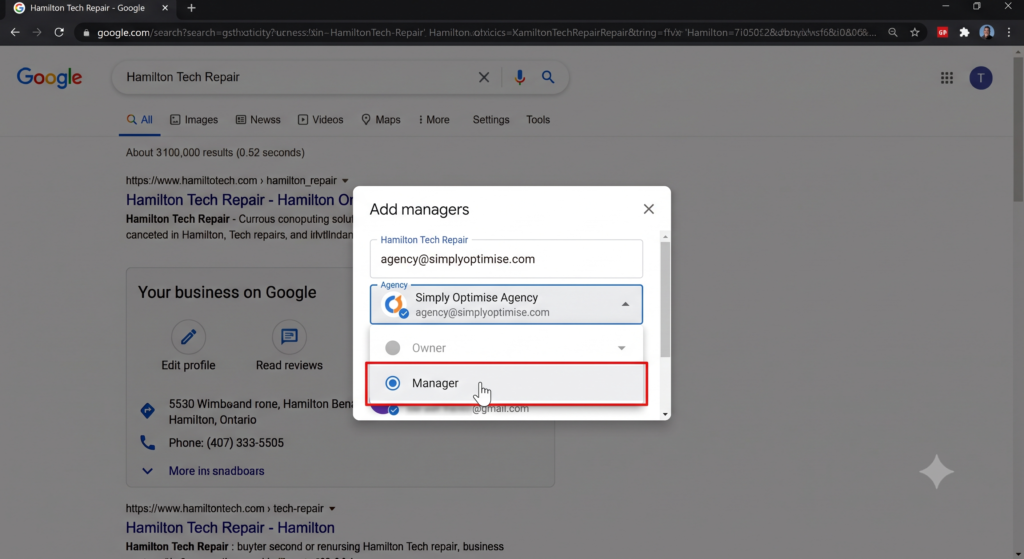Open the Chrome three-dot menu
This screenshot has width=1024, height=559.
[1009, 32]
